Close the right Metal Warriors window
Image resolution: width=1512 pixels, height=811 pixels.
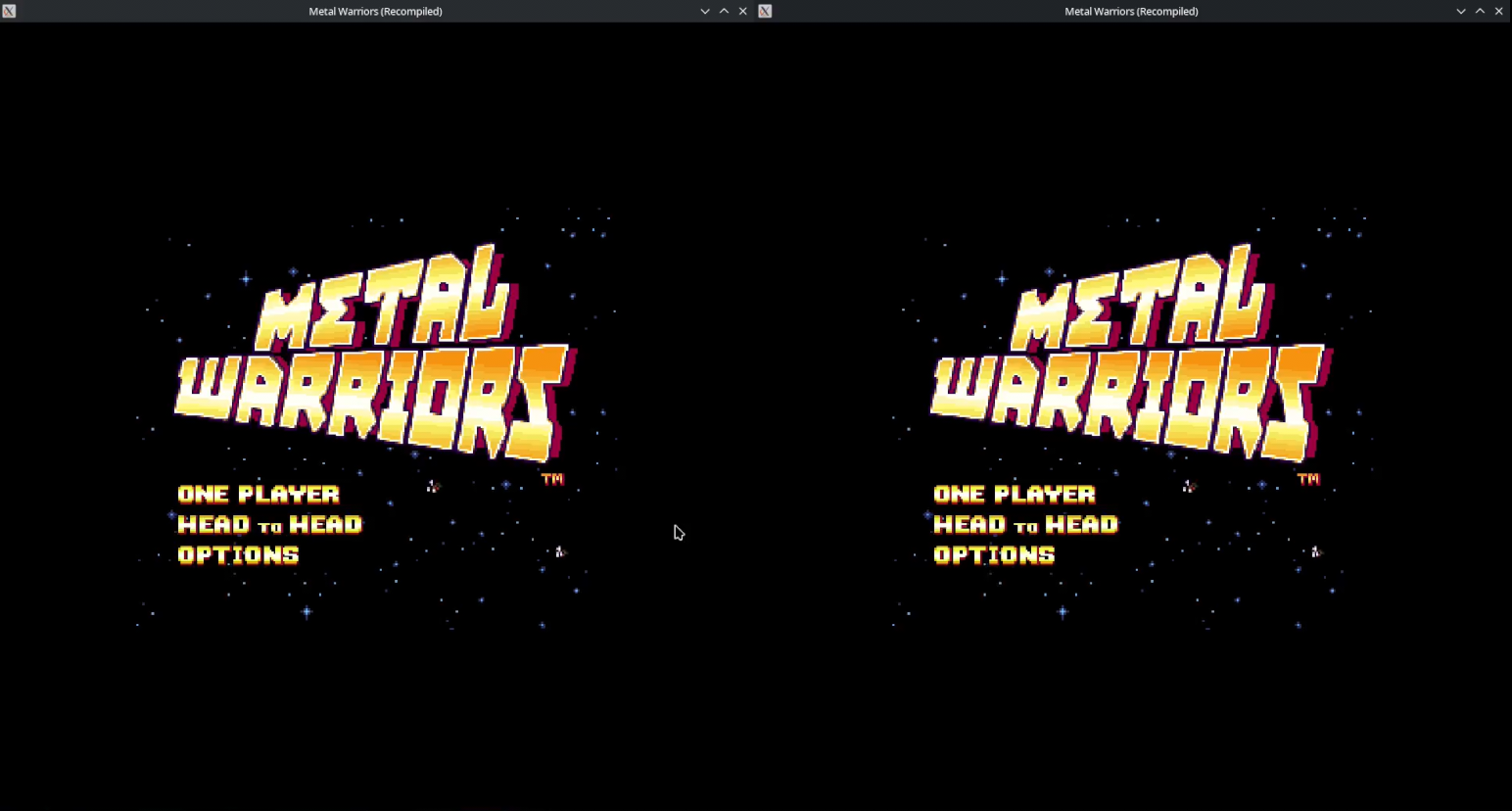(1499, 12)
